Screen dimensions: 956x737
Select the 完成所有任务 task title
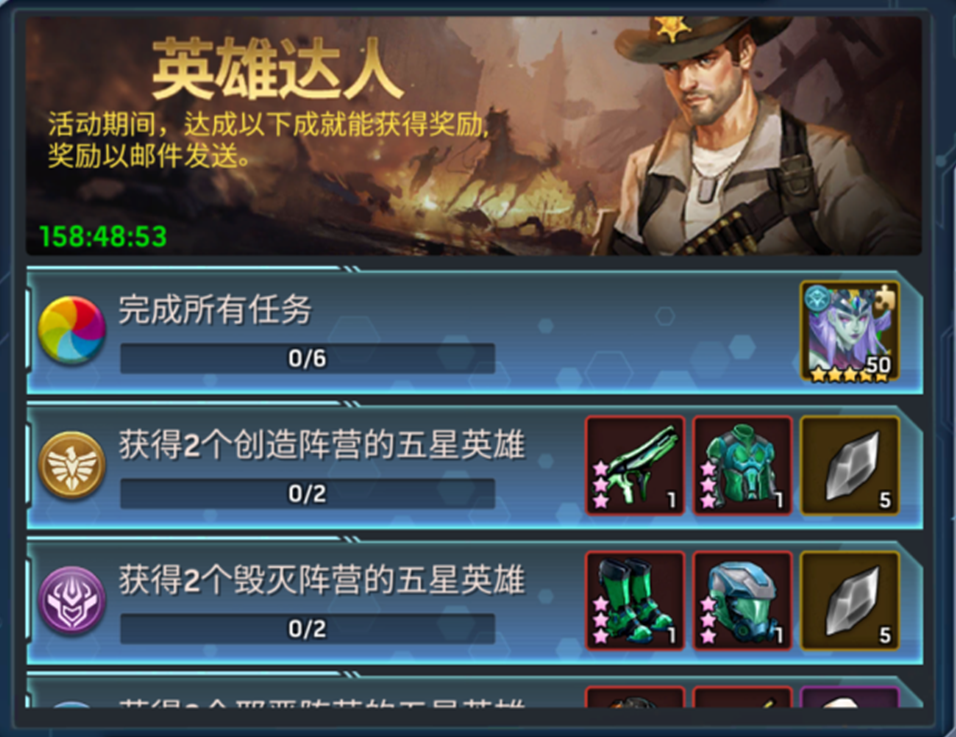(215, 309)
